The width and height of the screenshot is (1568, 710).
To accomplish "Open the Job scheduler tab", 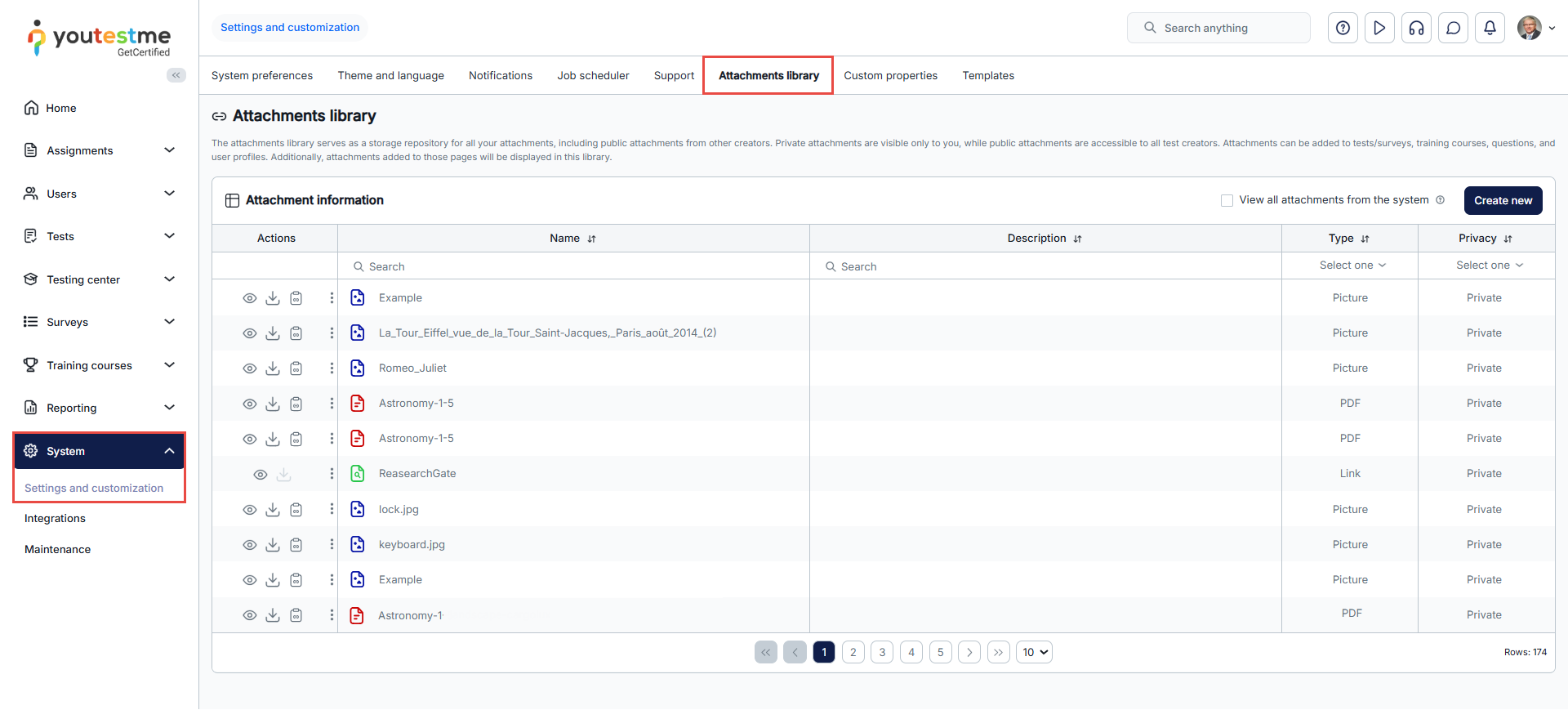I will (593, 76).
